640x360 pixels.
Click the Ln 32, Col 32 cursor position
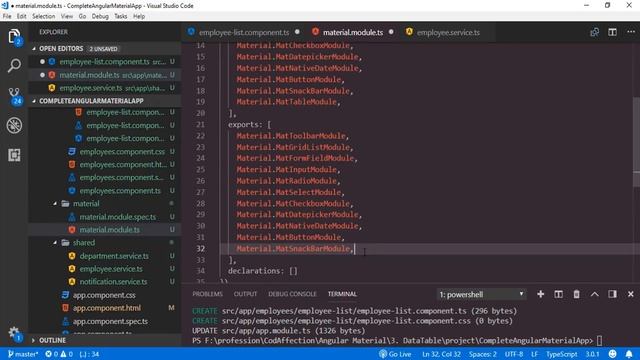tap(441, 354)
